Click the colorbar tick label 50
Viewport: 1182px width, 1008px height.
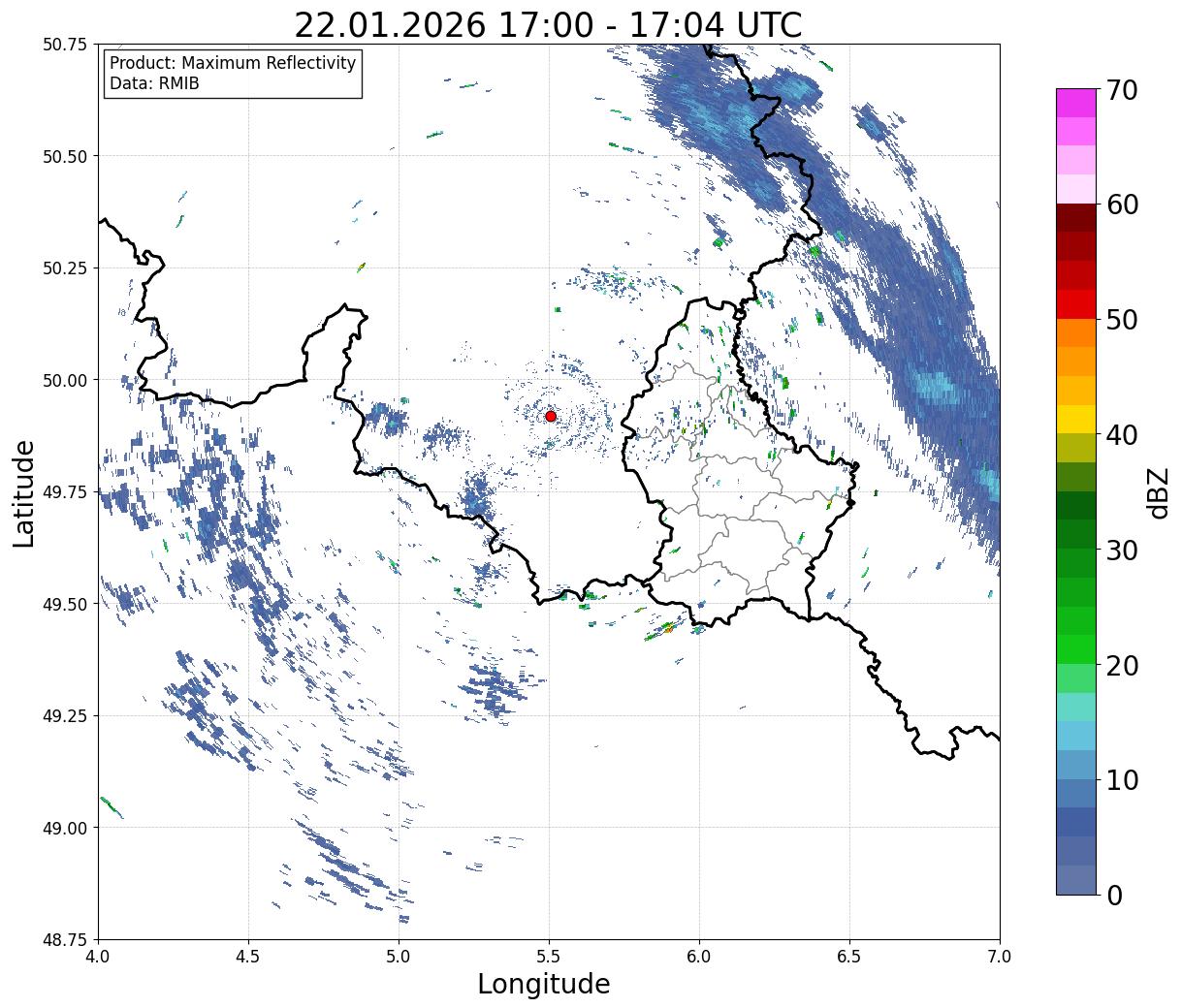click(1122, 320)
